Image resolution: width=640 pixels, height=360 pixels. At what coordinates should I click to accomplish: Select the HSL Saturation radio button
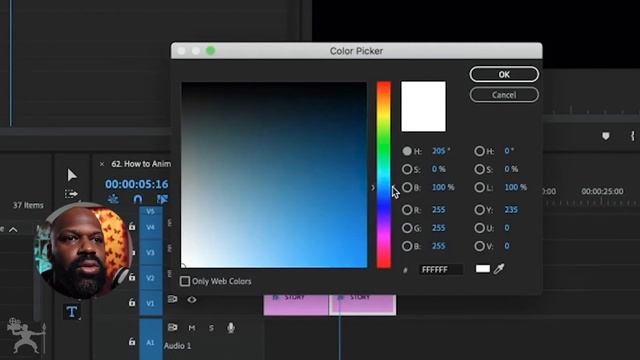[x=480, y=169]
